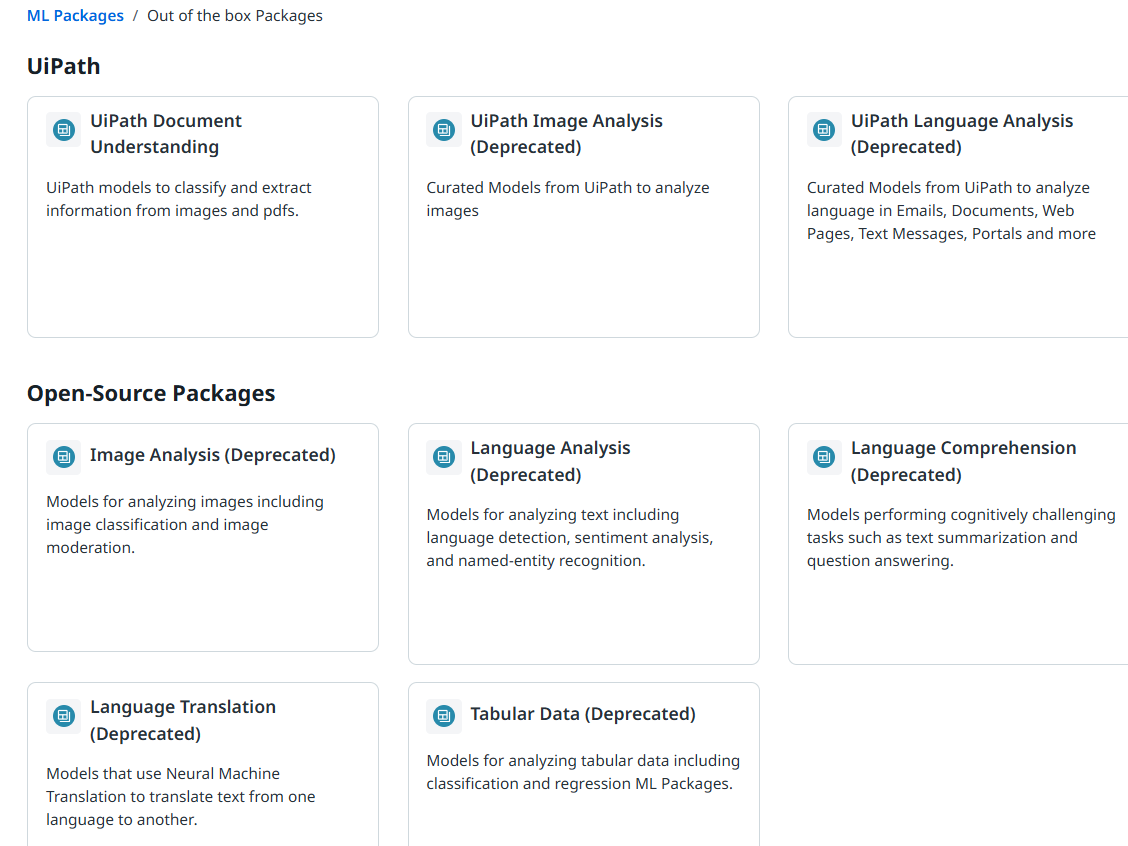Click description about sentiment analysis and named-entity recognition

[570, 537]
